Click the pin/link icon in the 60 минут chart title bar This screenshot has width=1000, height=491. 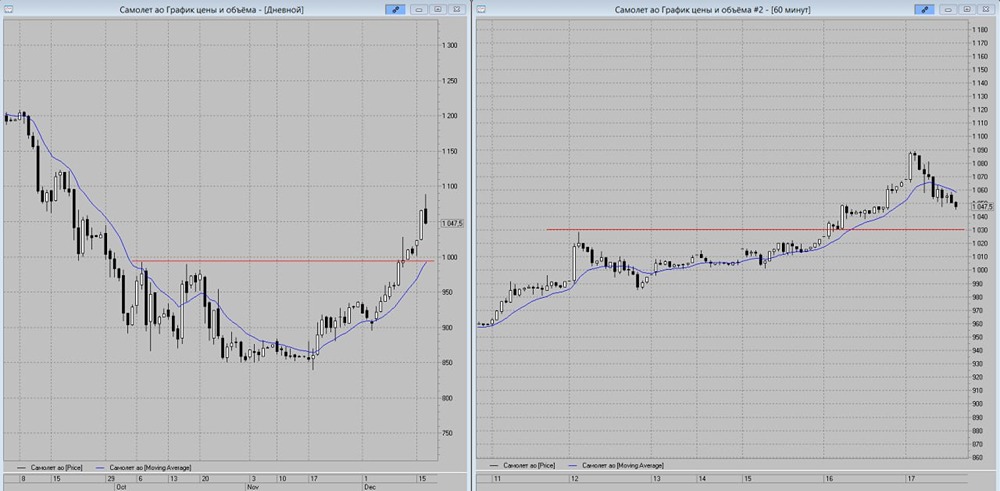pos(924,10)
